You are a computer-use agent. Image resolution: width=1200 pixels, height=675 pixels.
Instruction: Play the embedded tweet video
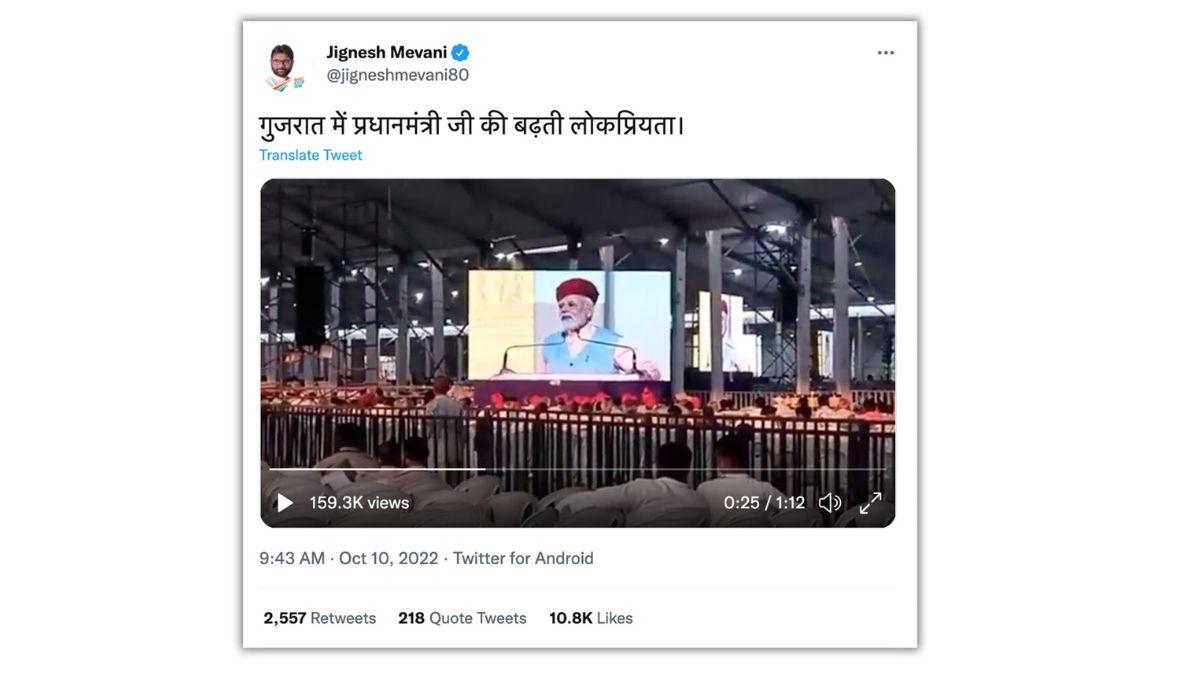click(285, 503)
